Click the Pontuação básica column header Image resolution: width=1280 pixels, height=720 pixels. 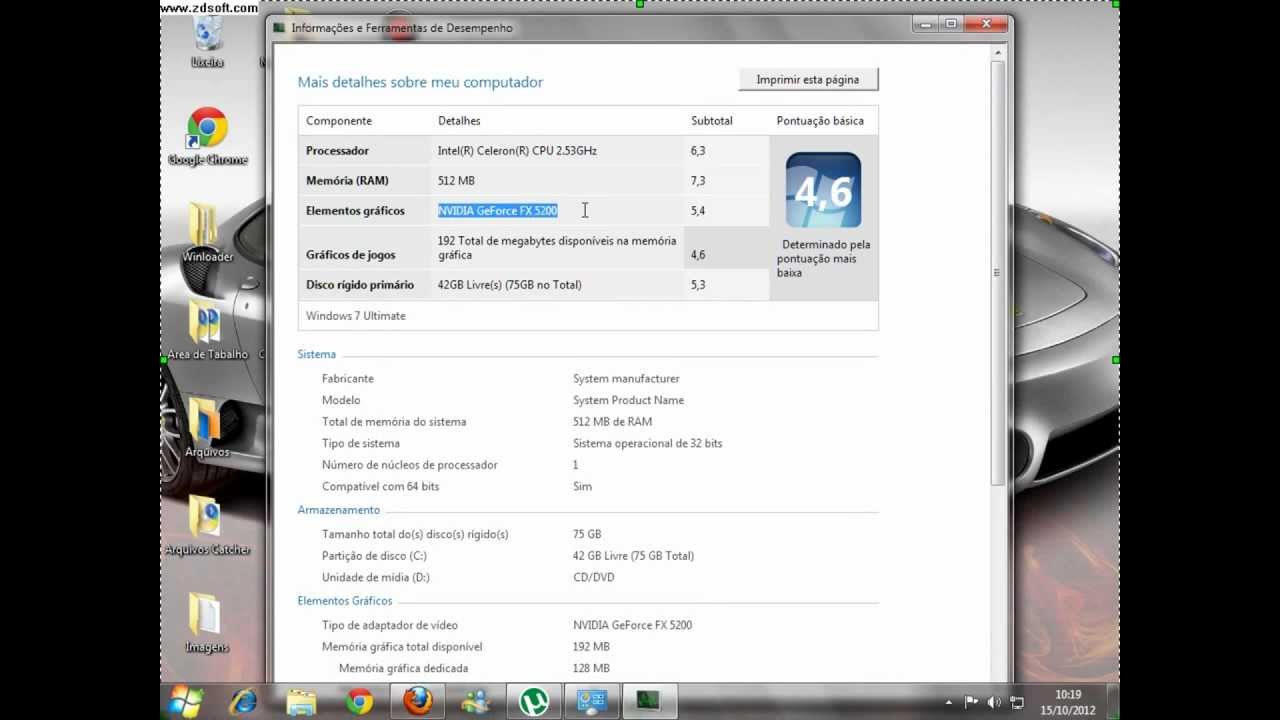[x=820, y=121]
